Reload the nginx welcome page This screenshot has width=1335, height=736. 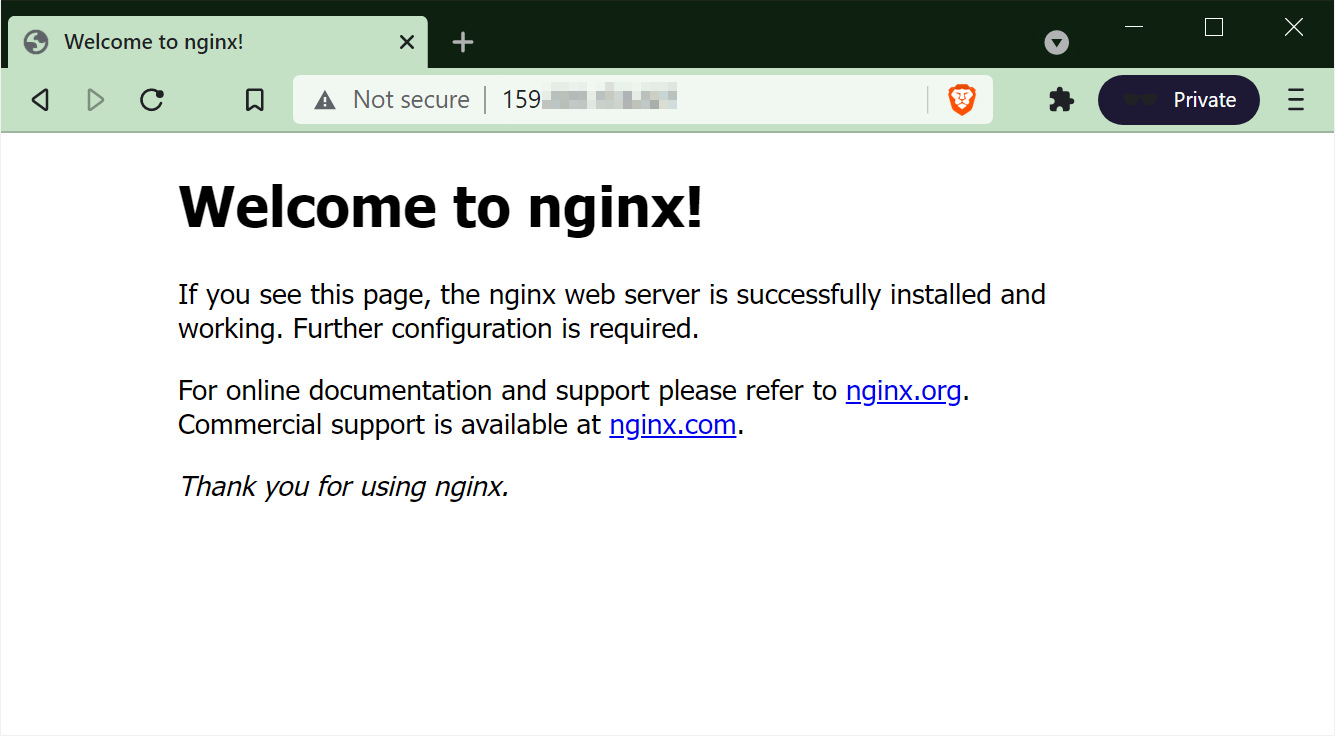(x=151, y=99)
